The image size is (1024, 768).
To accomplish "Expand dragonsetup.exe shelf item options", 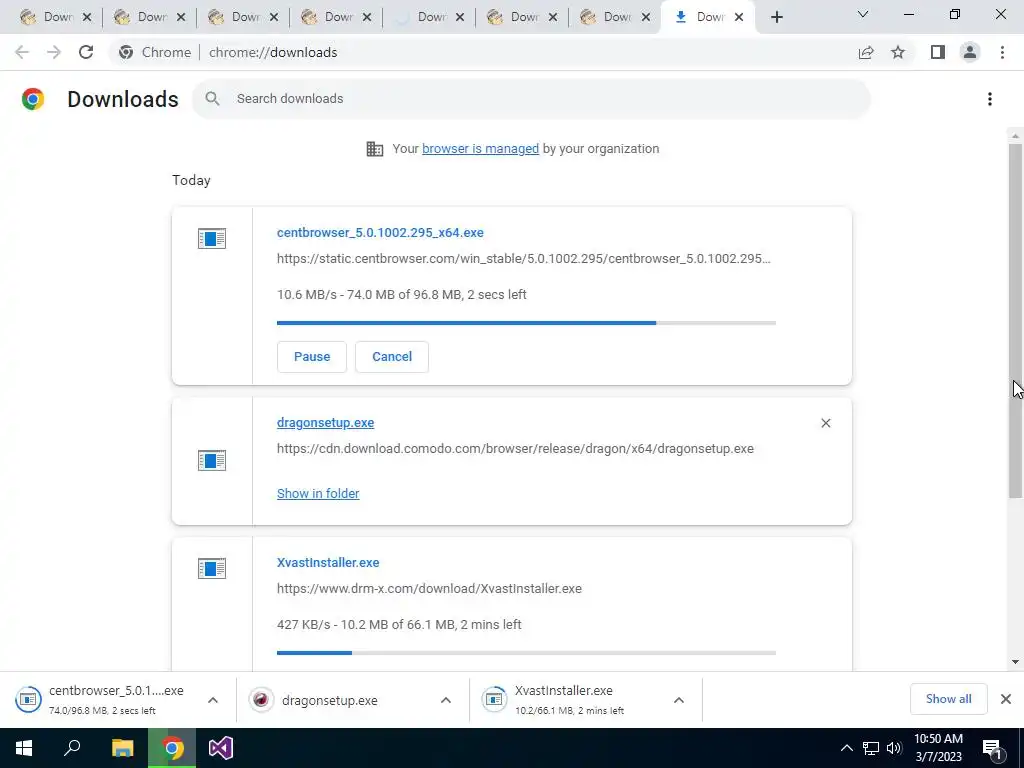I will [x=445, y=700].
